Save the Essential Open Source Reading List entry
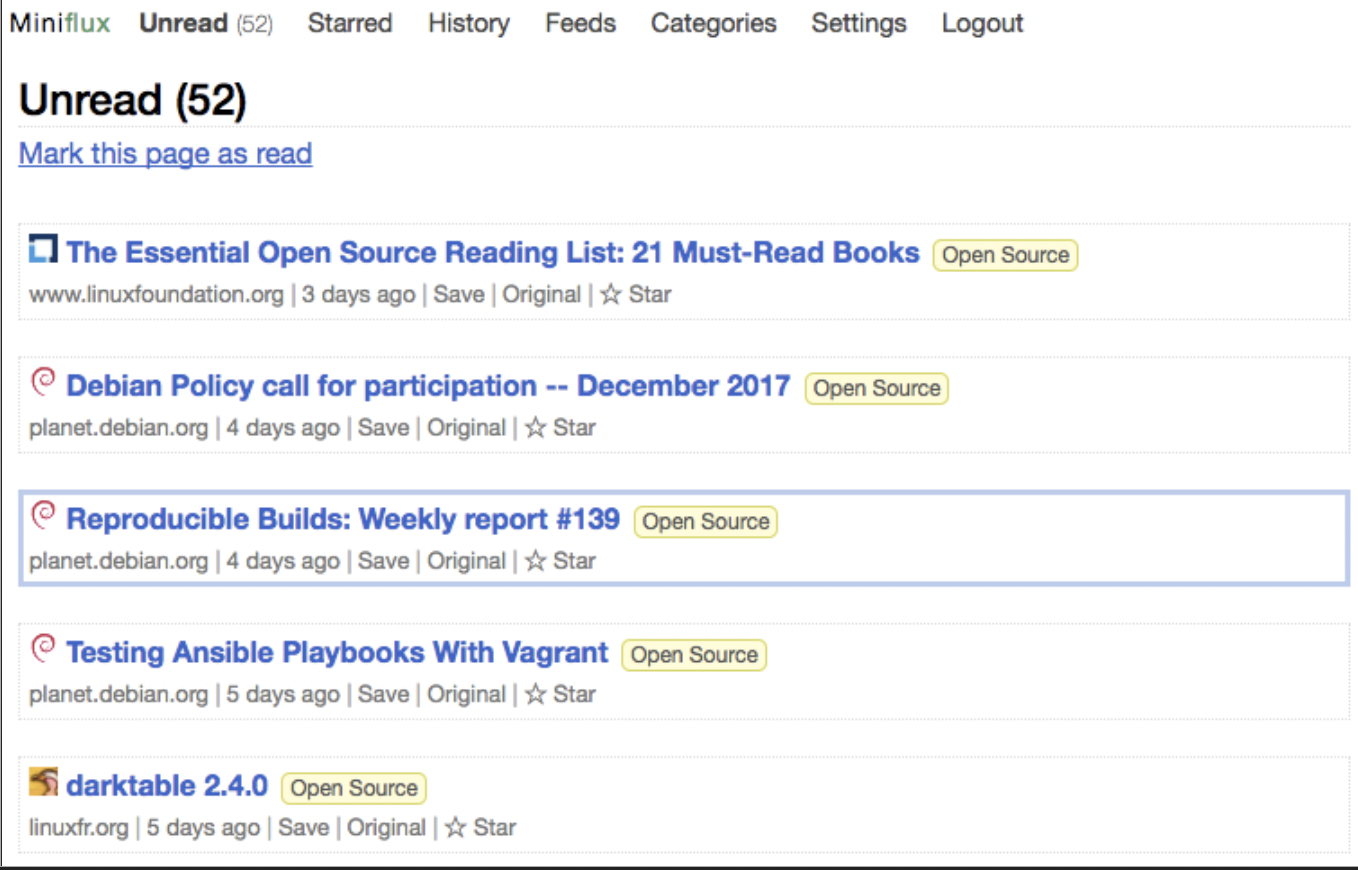The width and height of the screenshot is (1358, 870). click(x=459, y=294)
